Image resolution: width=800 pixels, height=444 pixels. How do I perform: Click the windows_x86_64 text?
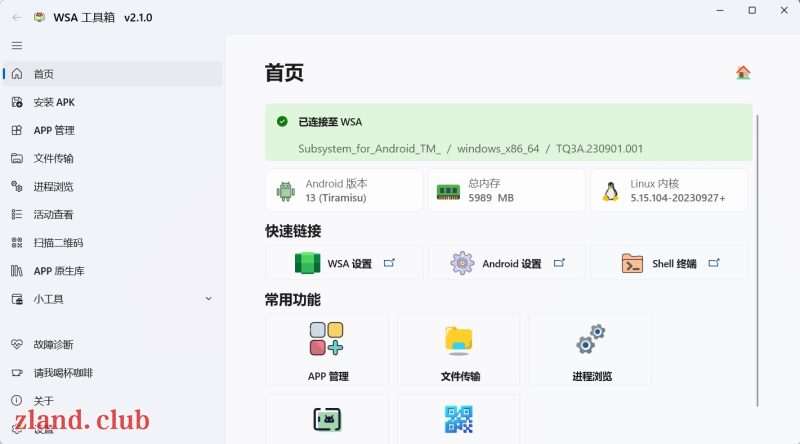498,149
